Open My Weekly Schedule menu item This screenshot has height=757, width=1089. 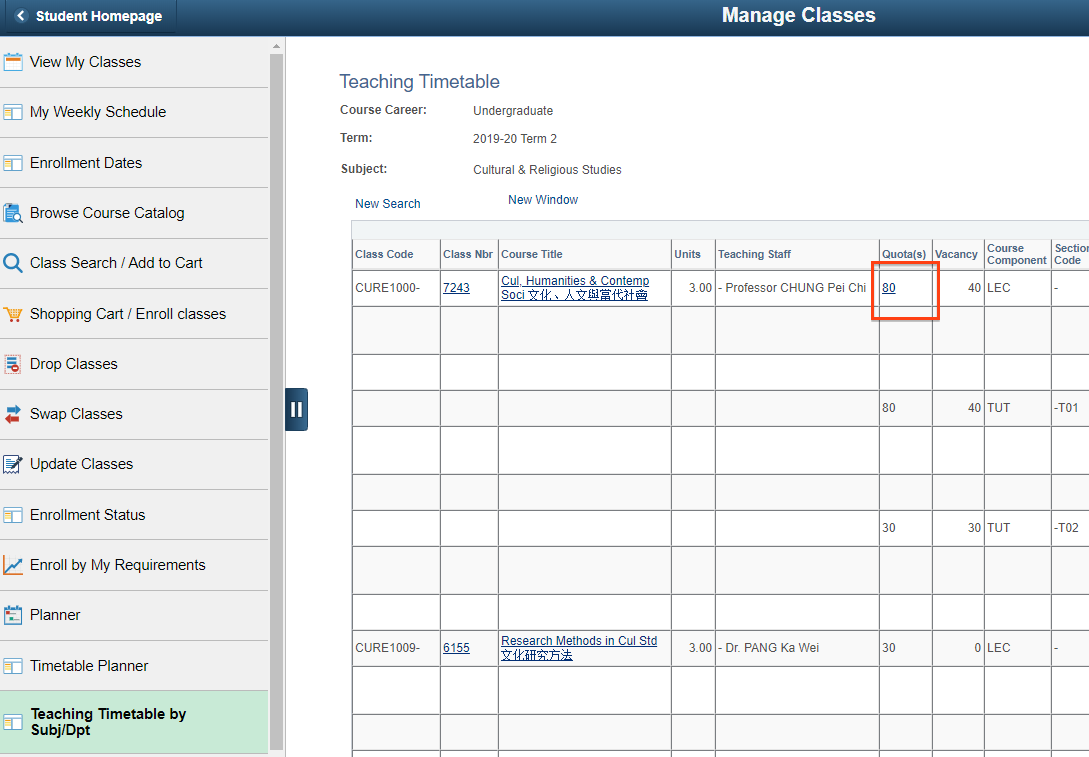[98, 112]
